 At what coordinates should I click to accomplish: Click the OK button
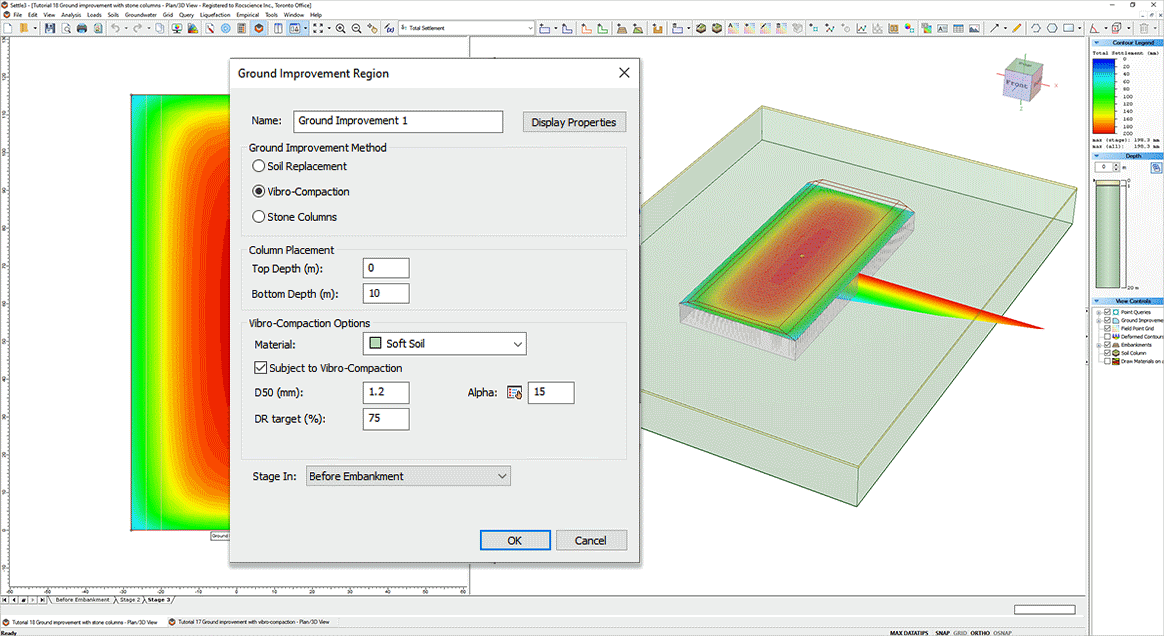(514, 540)
